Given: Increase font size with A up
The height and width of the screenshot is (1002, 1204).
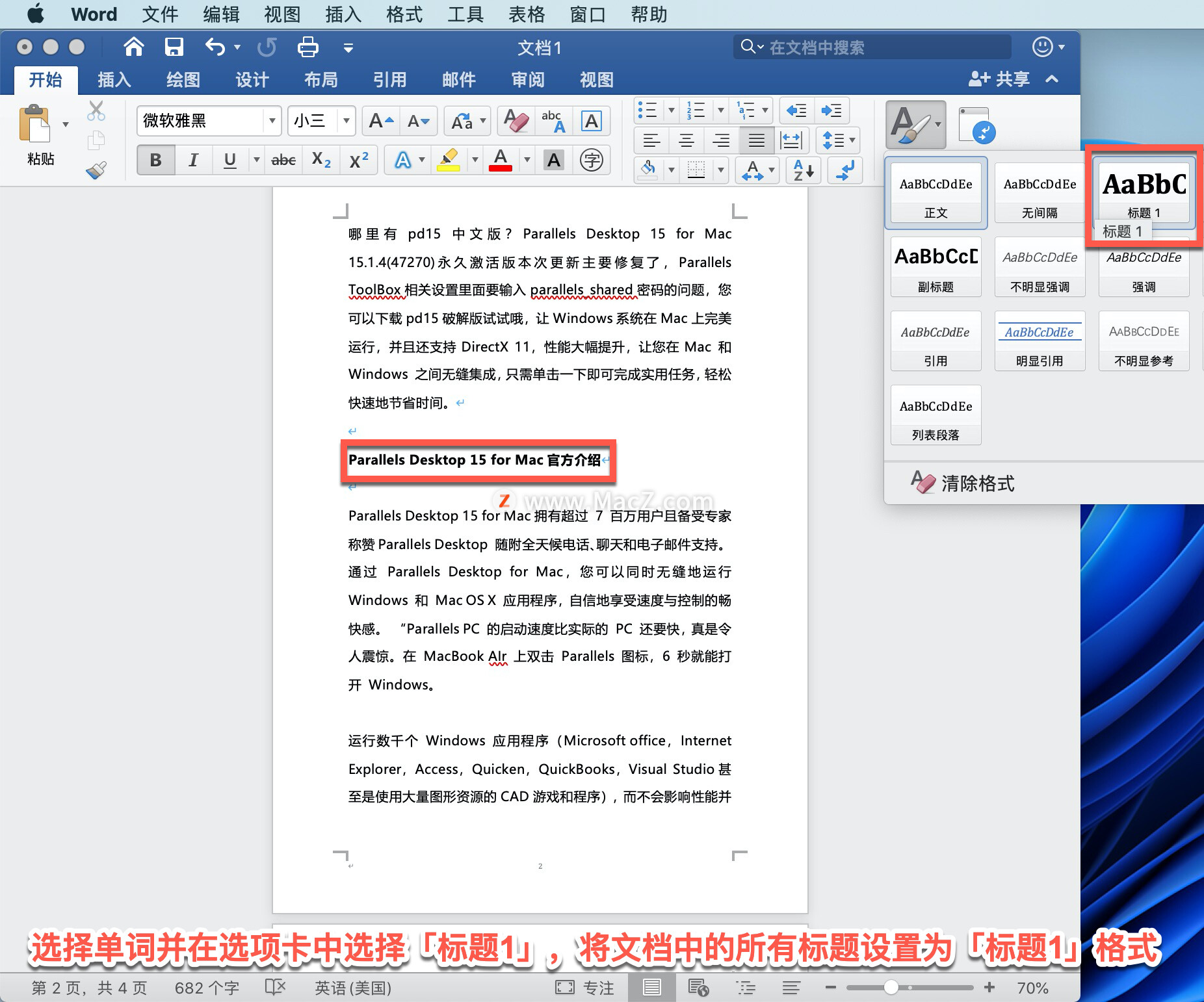Looking at the screenshot, I should coord(381,121).
